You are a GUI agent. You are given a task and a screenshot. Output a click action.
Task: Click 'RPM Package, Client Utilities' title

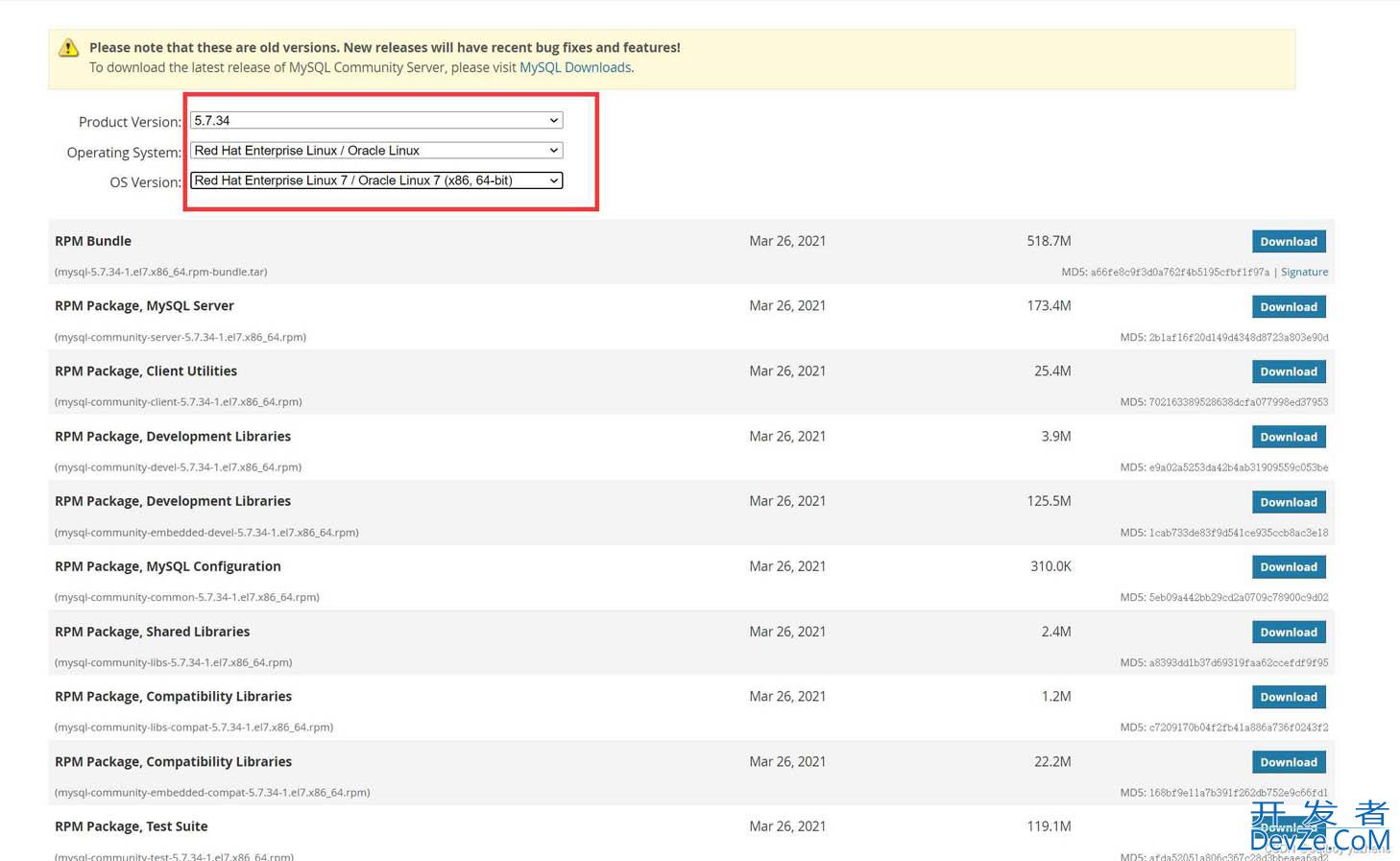[x=146, y=371]
